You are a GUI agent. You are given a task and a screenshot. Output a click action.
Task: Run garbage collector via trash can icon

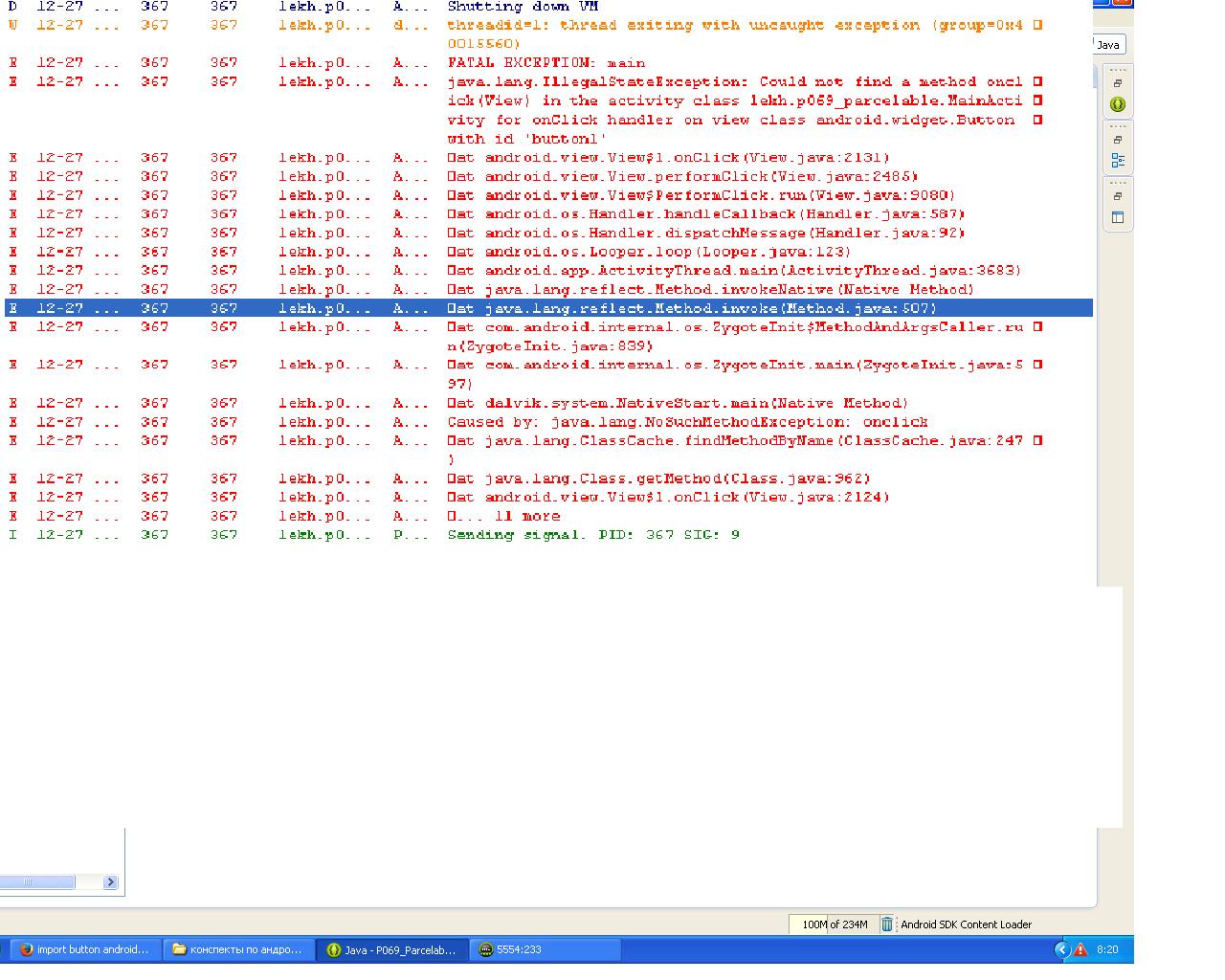click(x=887, y=924)
